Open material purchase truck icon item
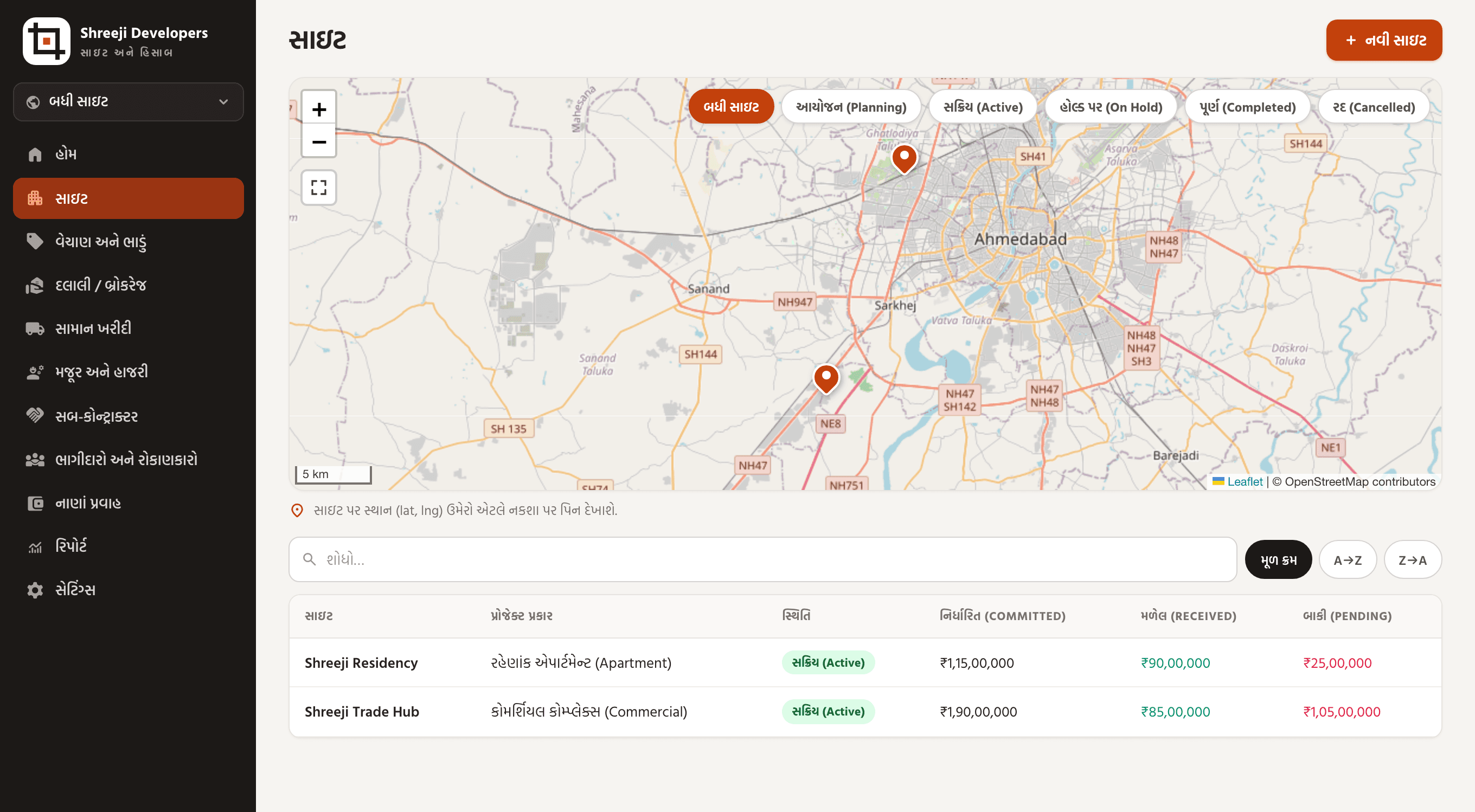This screenshot has height=812, width=1475. click(x=35, y=328)
